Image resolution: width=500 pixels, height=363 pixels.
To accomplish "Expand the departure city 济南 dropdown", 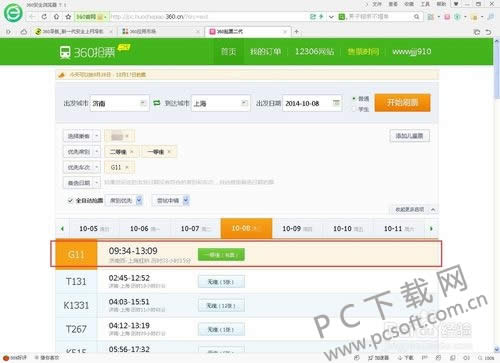I will tap(143, 103).
